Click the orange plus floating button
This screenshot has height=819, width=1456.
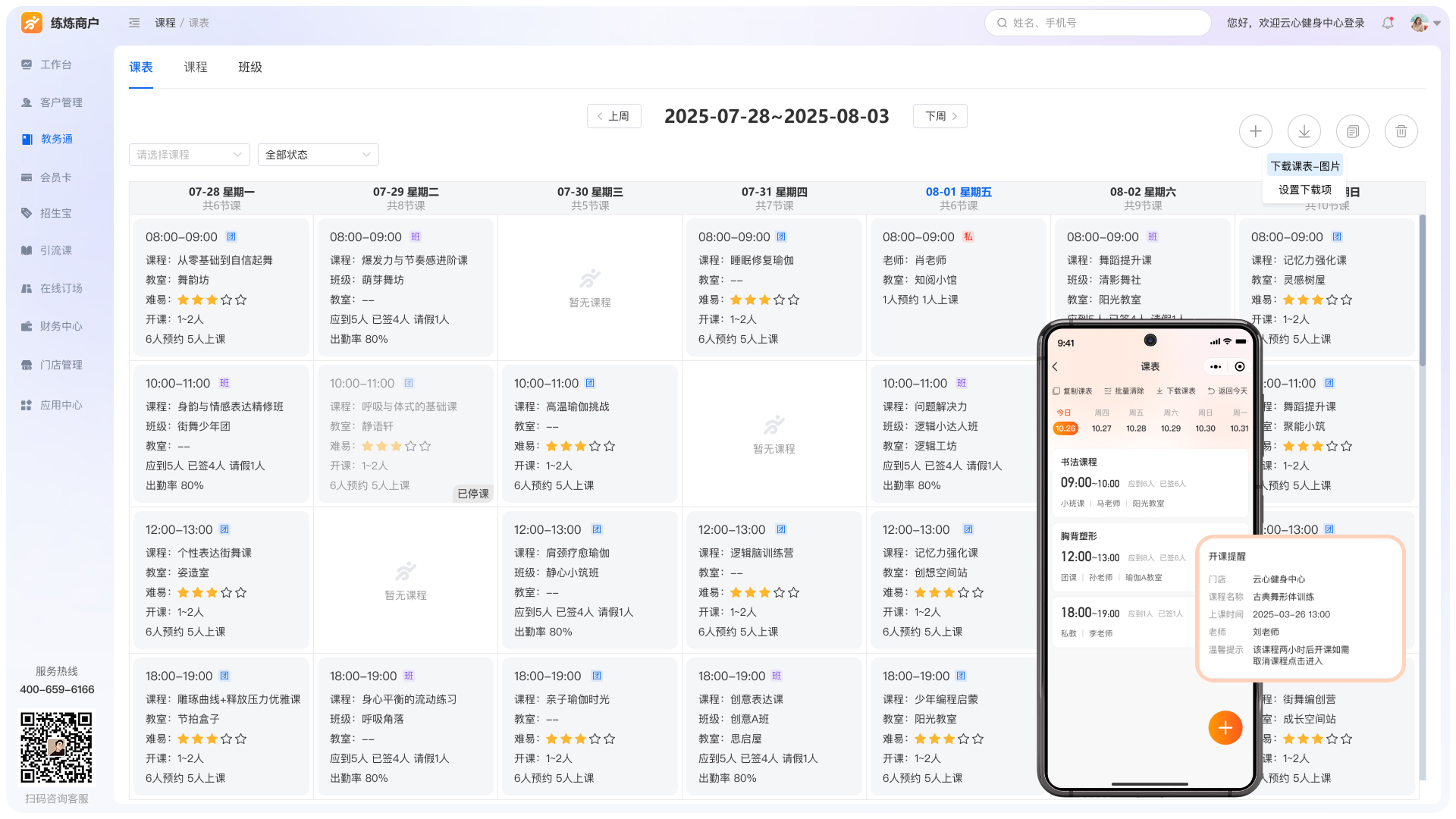(1225, 728)
